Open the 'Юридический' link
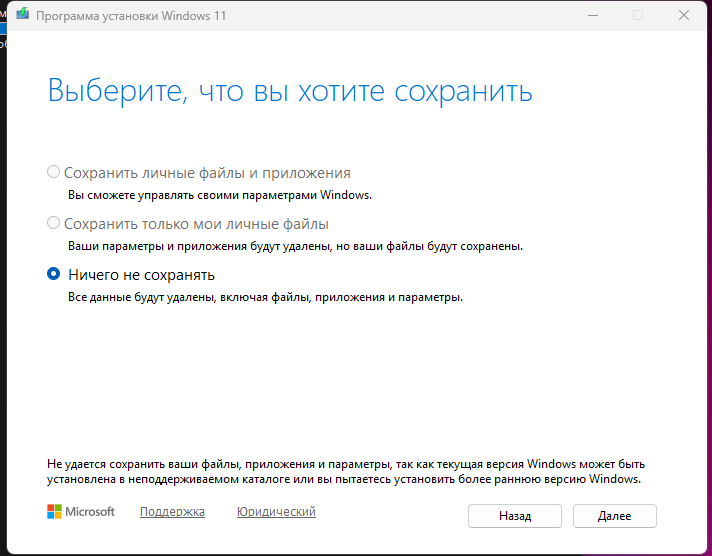This screenshot has width=712, height=556. pyautogui.click(x=276, y=511)
